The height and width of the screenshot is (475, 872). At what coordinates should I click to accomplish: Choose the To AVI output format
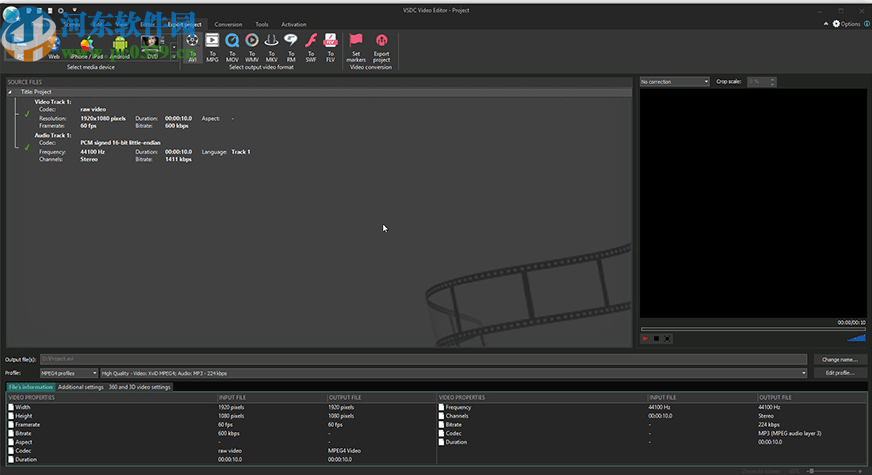pos(192,48)
